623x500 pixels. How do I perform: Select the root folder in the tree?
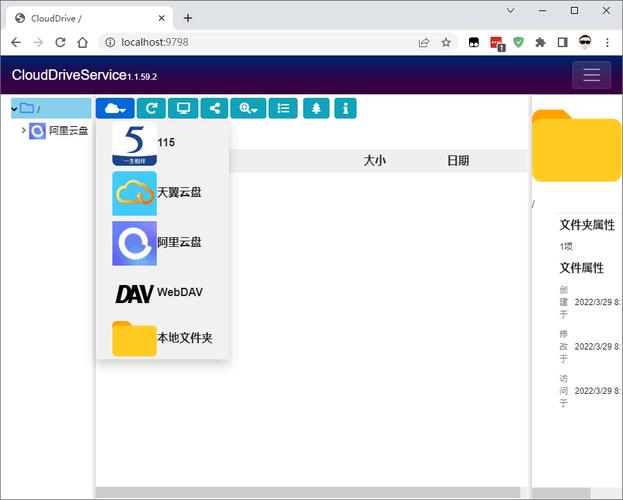(x=51, y=108)
